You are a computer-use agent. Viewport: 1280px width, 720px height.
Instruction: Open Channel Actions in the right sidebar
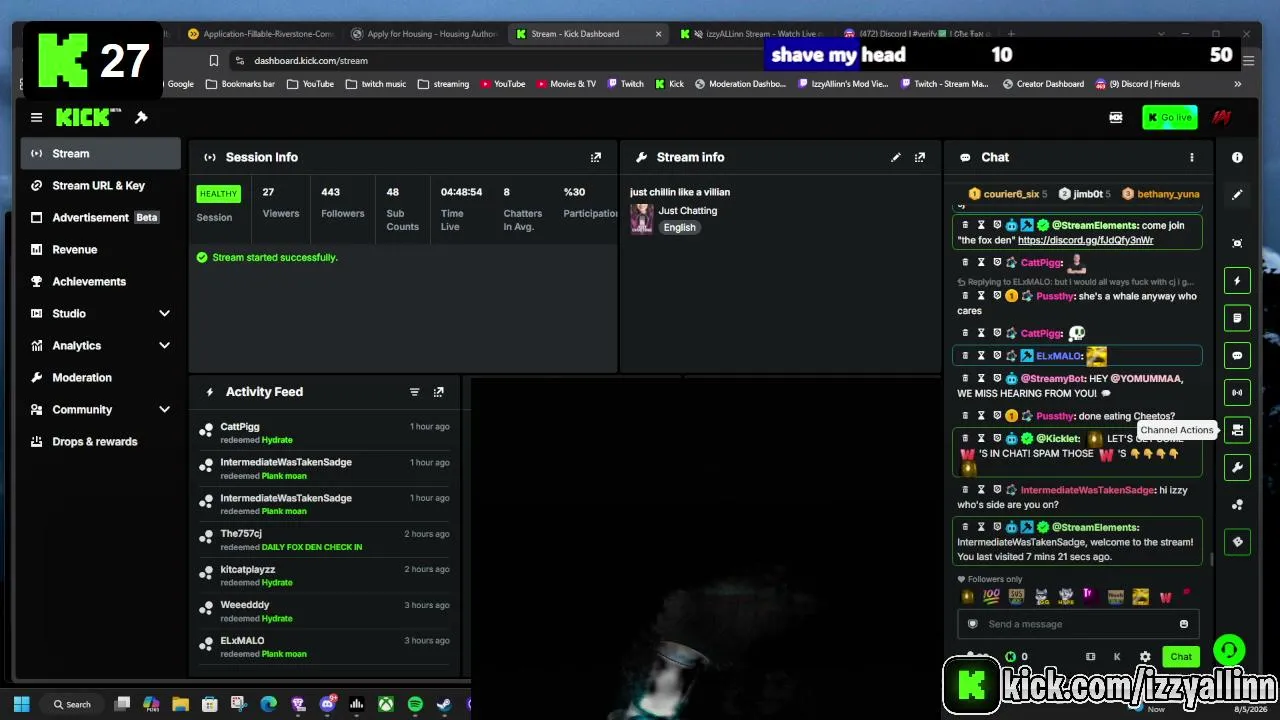[x=1237, y=430]
